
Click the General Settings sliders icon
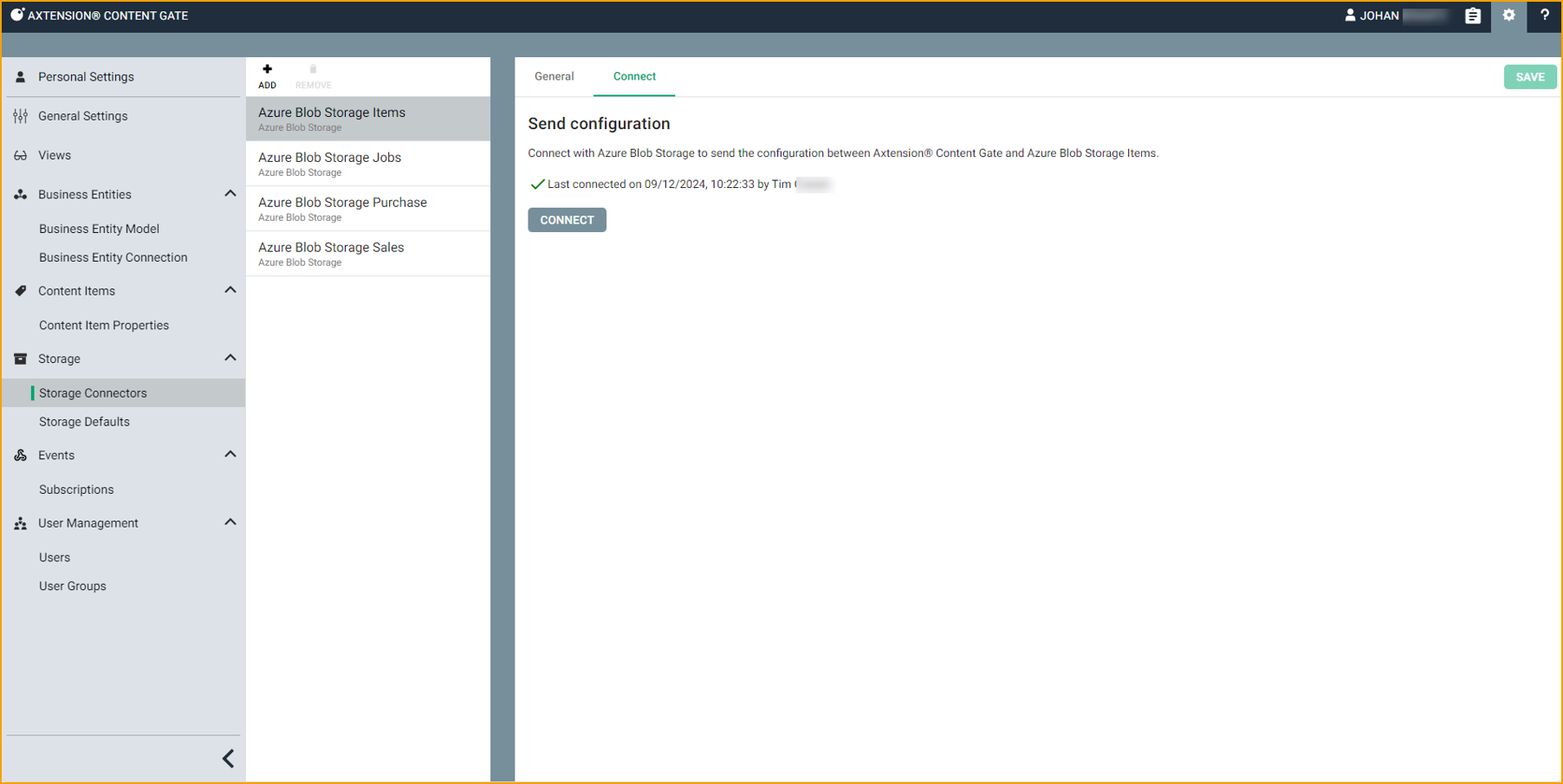[21, 116]
